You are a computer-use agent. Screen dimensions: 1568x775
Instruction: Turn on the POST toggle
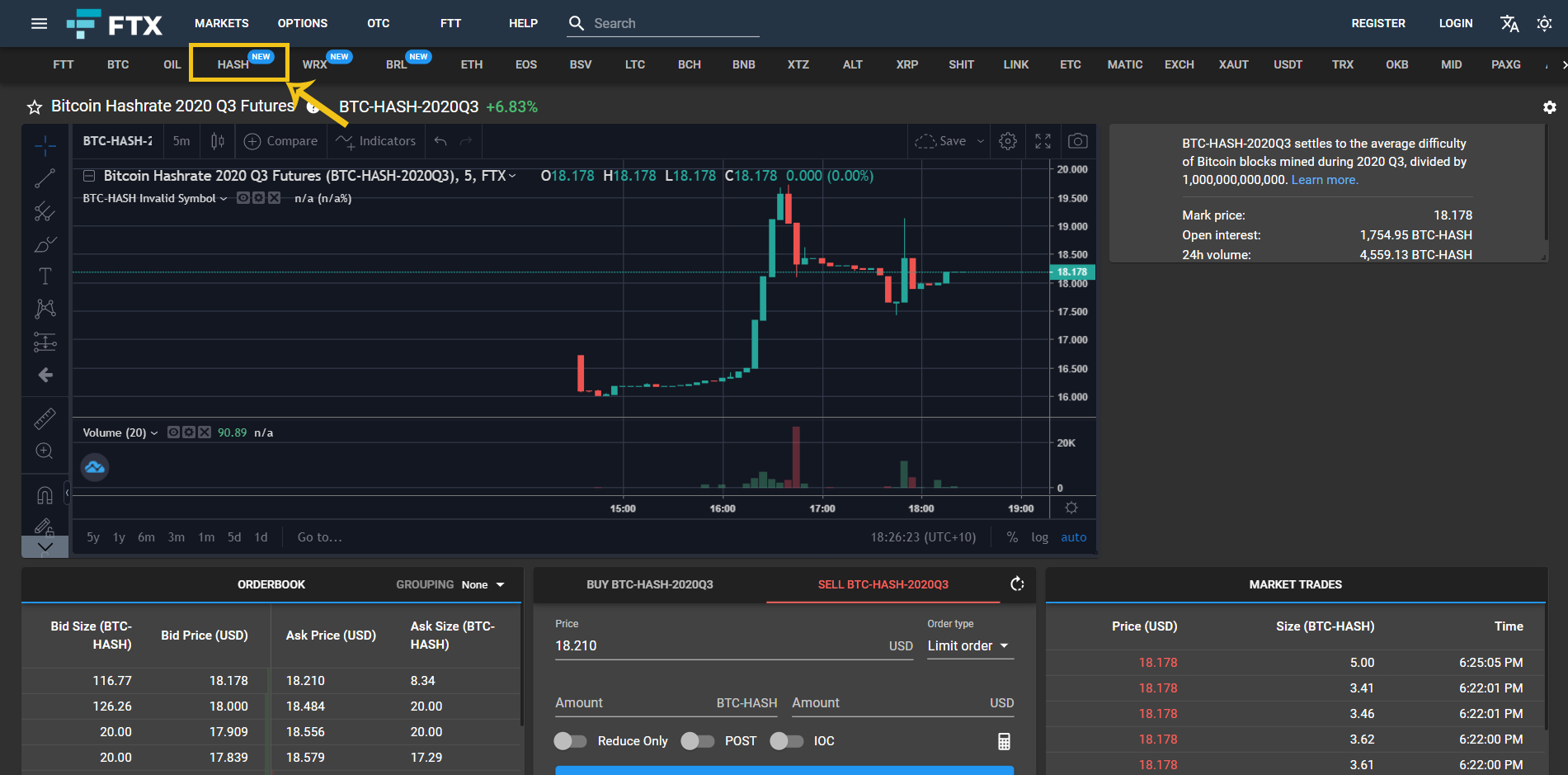point(697,741)
